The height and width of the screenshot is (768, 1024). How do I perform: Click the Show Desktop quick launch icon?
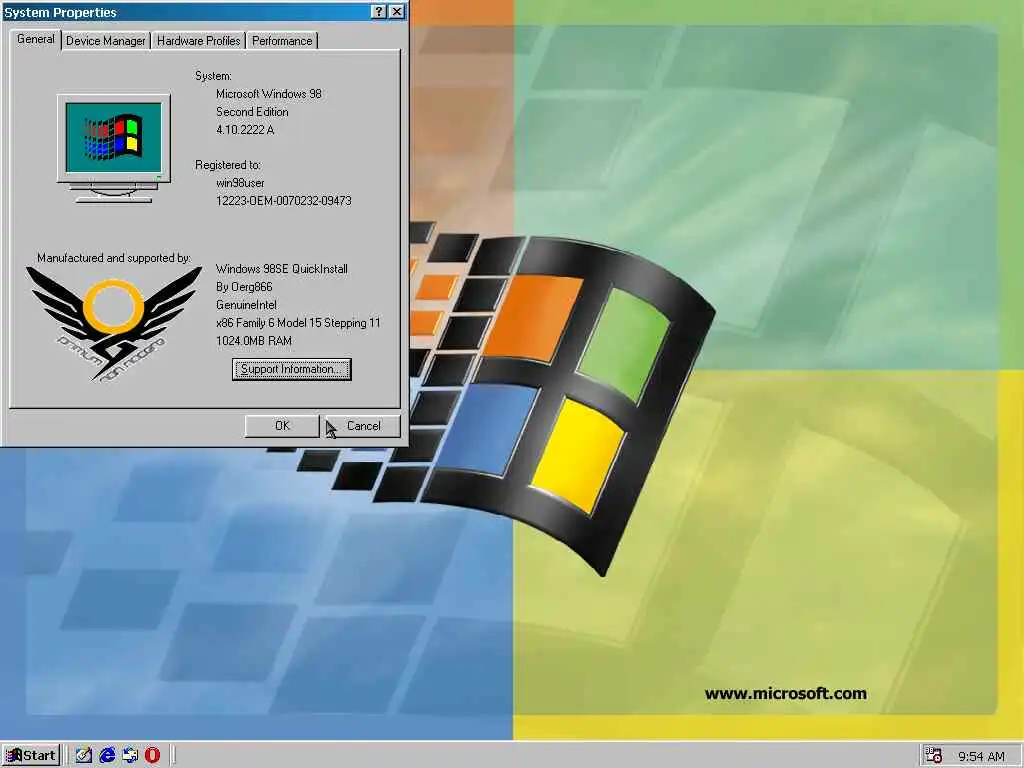[x=84, y=755]
